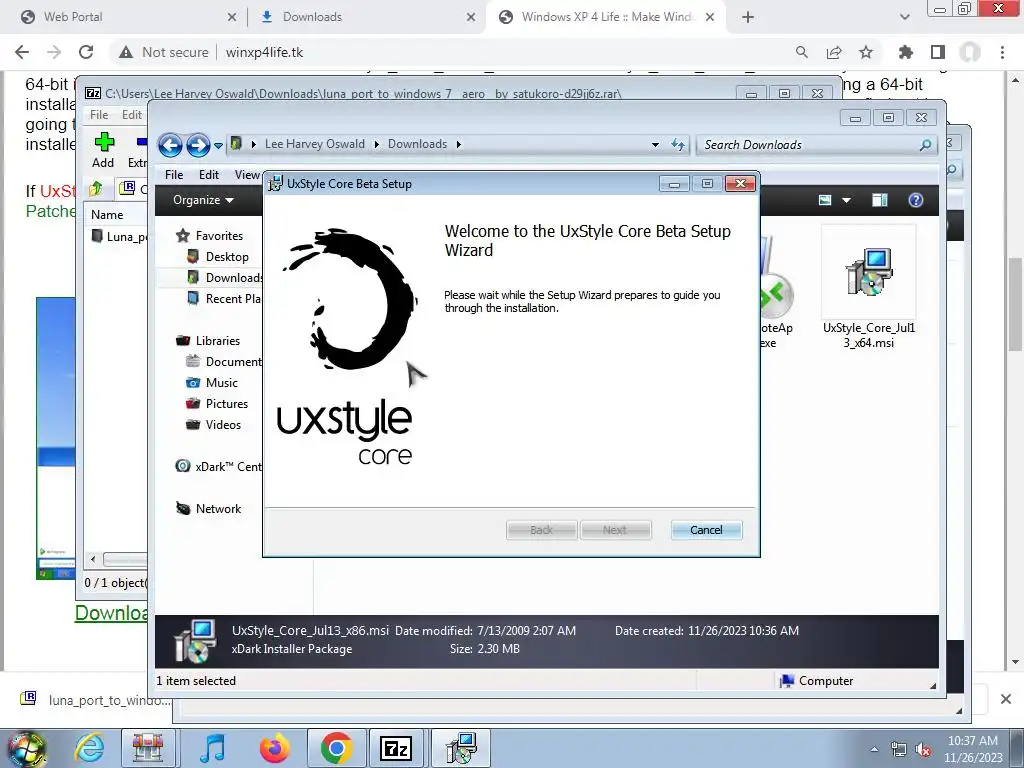Screen dimensions: 1024x768
Task: Close the download bar in Chrome
Action: tap(1006, 699)
